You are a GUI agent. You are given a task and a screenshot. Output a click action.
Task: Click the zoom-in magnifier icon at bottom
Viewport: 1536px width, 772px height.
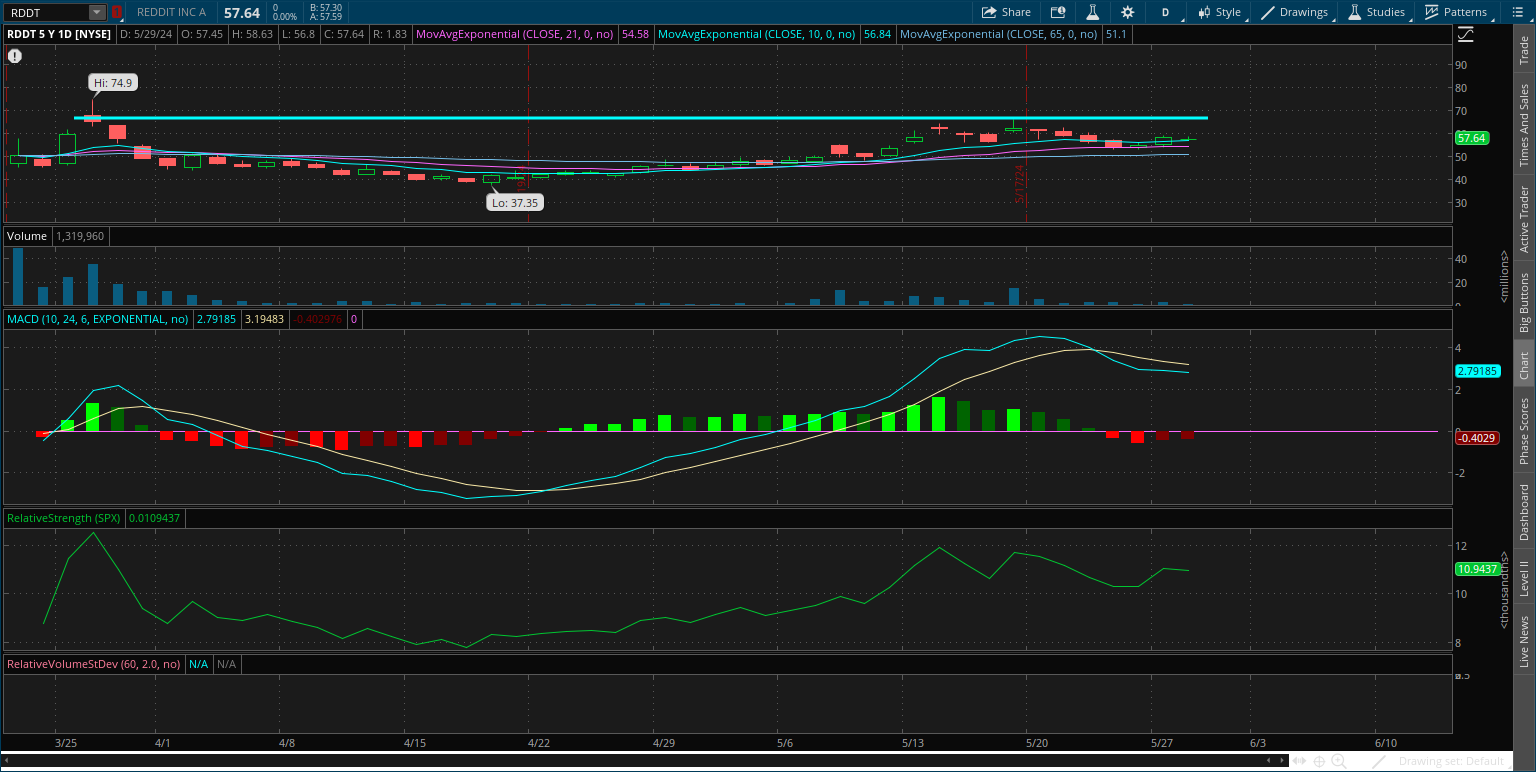[x=1337, y=761]
